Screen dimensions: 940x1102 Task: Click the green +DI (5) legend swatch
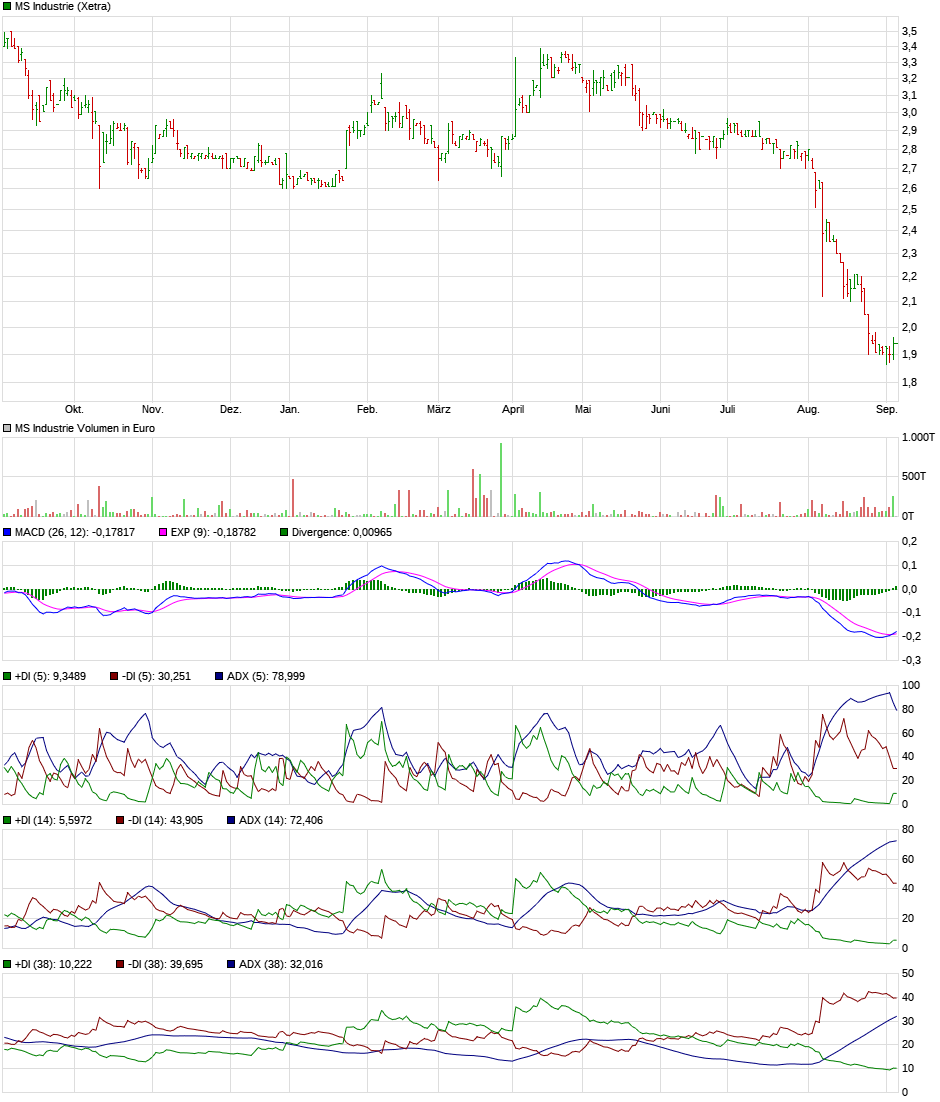point(8,676)
